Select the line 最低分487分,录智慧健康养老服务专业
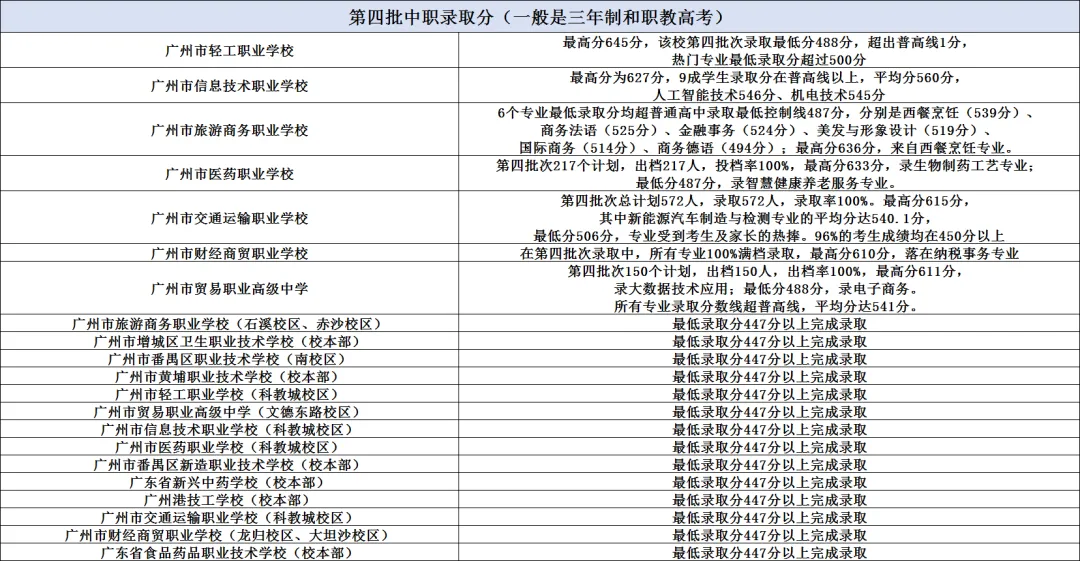 tap(766, 183)
